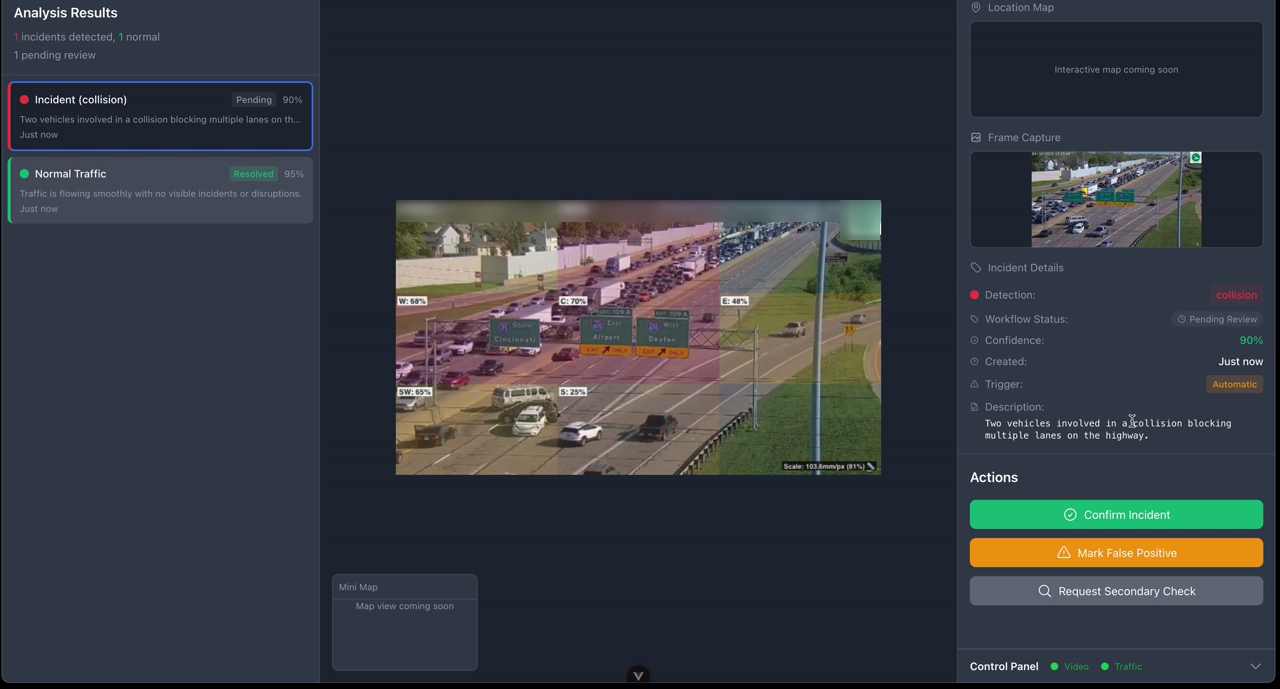The height and width of the screenshot is (689, 1280).
Task: Click the Resolved badge on Normal Traffic
Action: point(253,174)
